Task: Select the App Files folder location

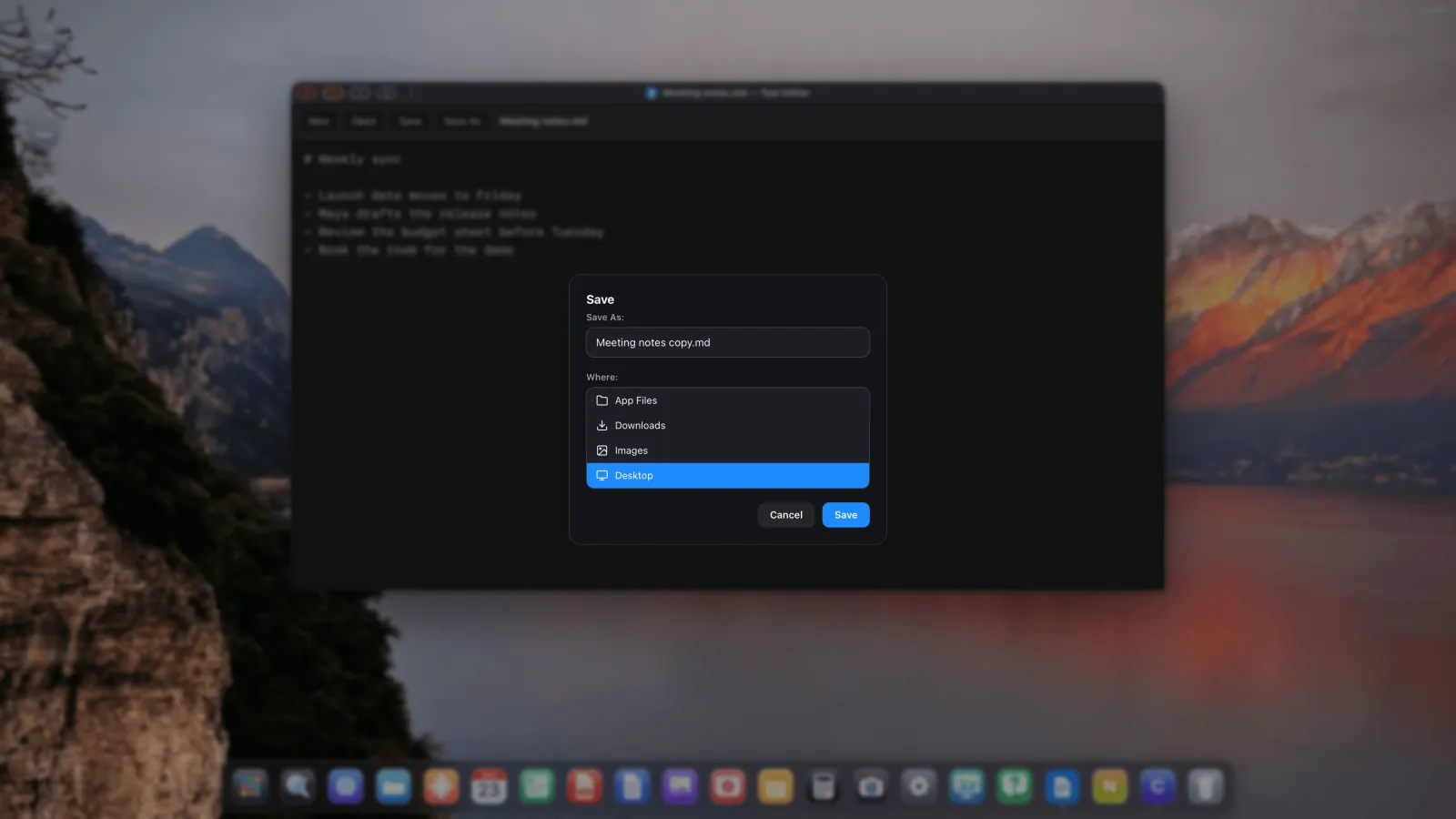Action: 728,400
